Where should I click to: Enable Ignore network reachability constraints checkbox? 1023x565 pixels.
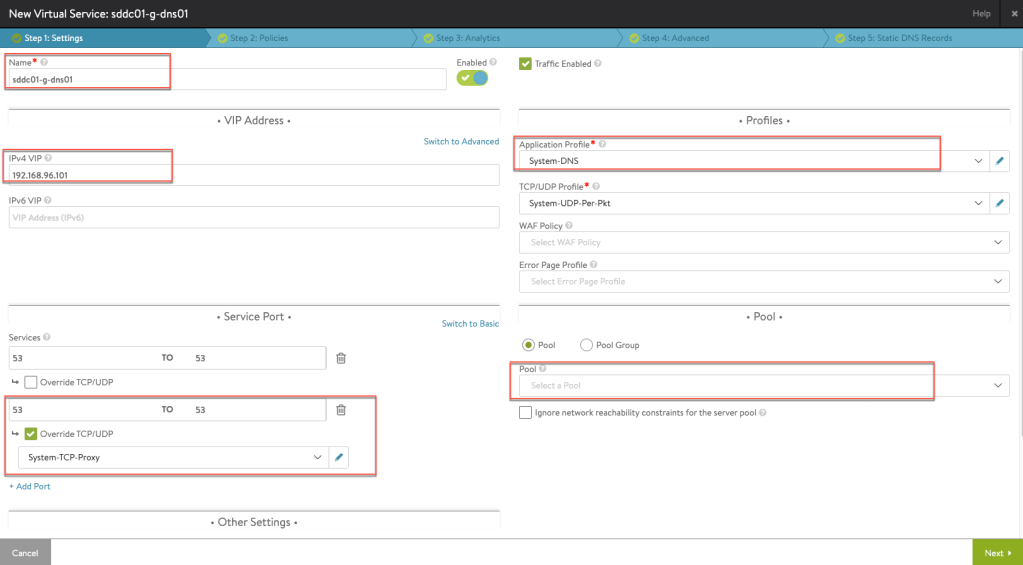tap(525, 413)
